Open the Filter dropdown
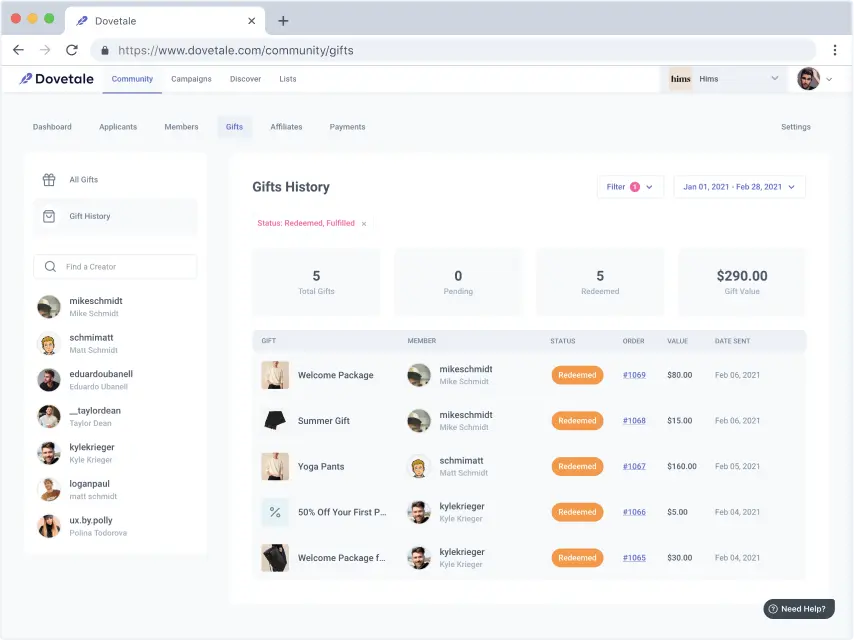The width and height of the screenshot is (854, 640). point(630,187)
